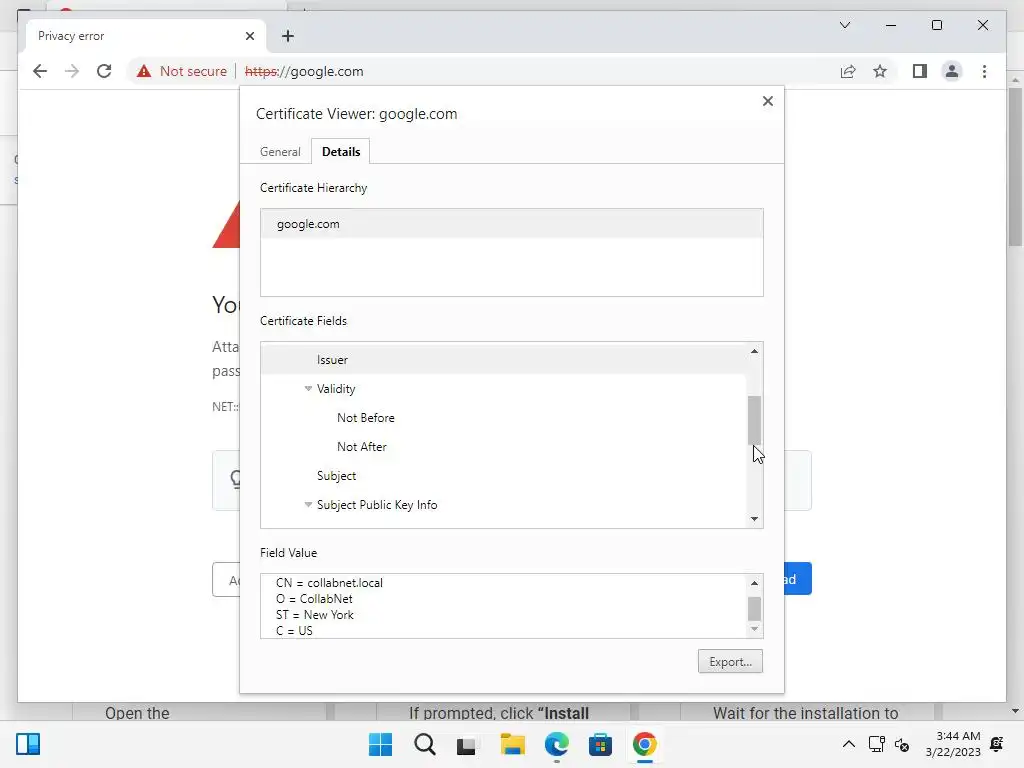Share this page icon in address bar

tap(848, 71)
